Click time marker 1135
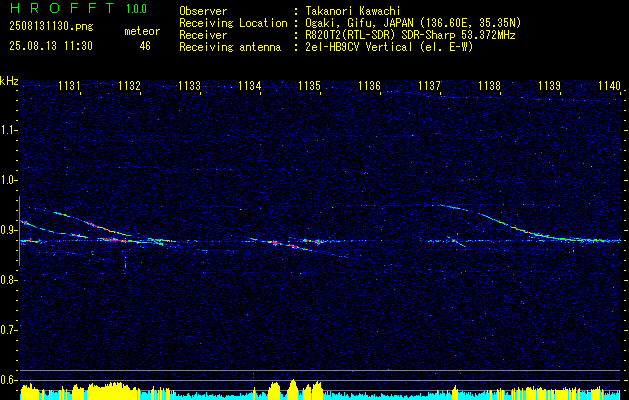629x400 pixels. 309,86
